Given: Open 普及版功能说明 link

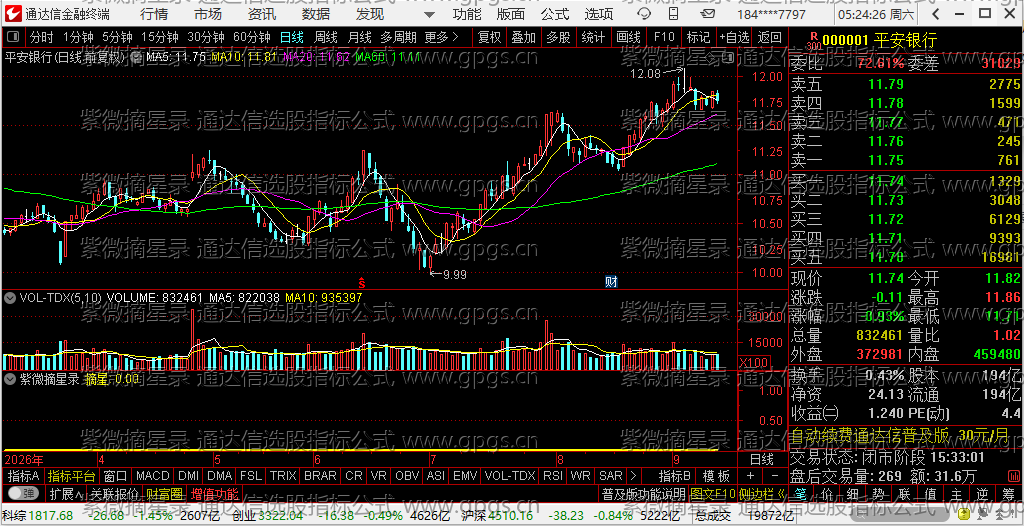Looking at the screenshot, I should [x=643, y=493].
